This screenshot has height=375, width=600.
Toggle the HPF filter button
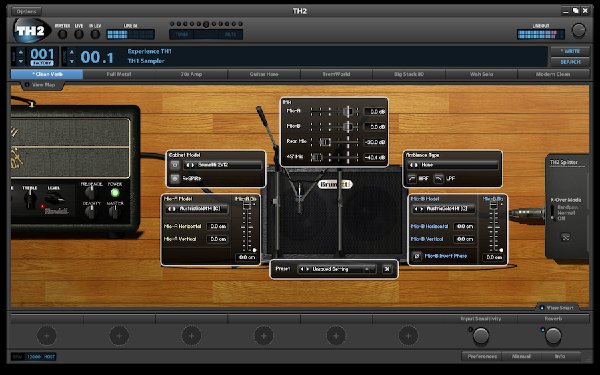coord(412,178)
